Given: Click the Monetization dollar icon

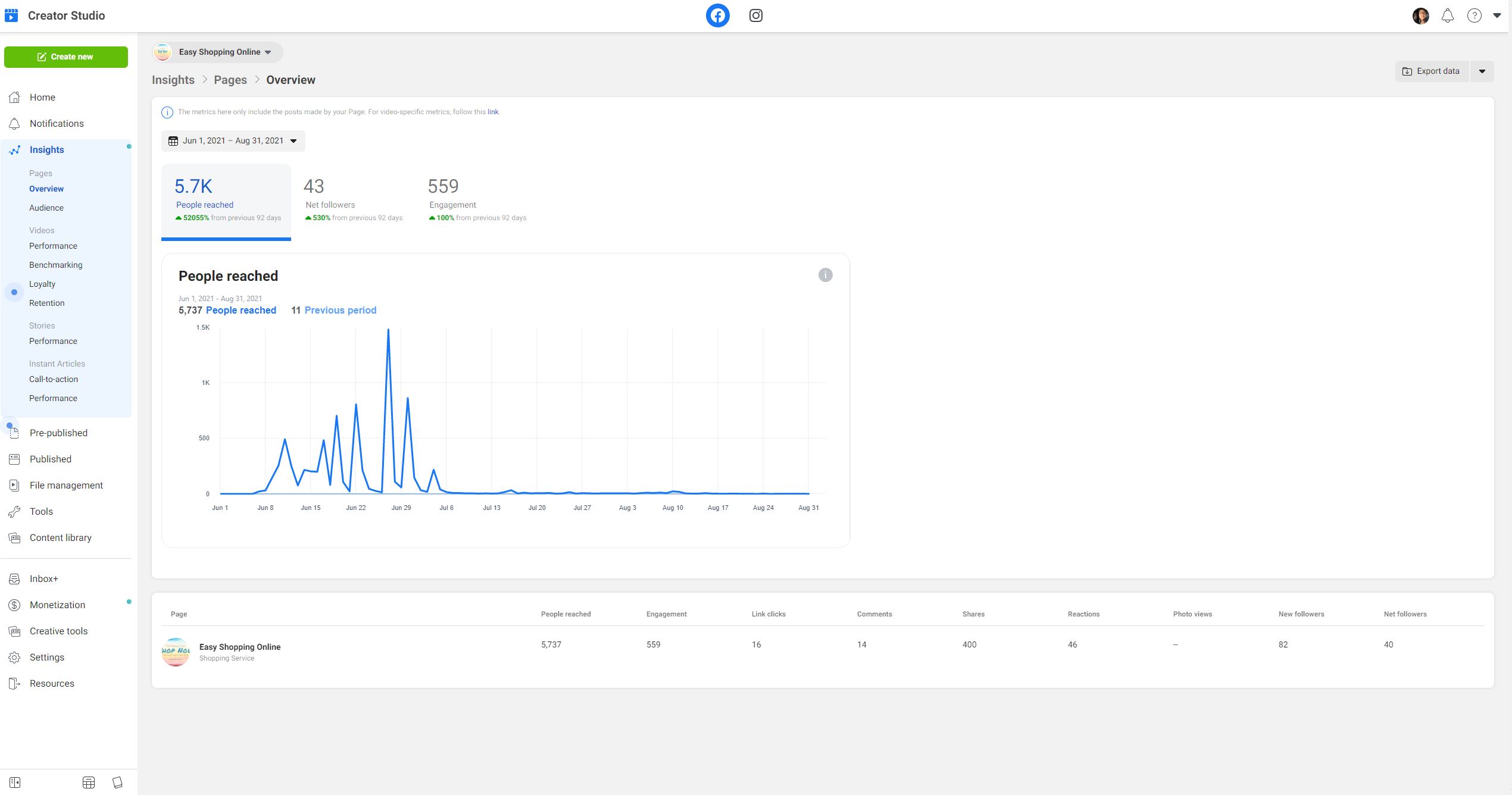Looking at the screenshot, I should tap(15, 605).
